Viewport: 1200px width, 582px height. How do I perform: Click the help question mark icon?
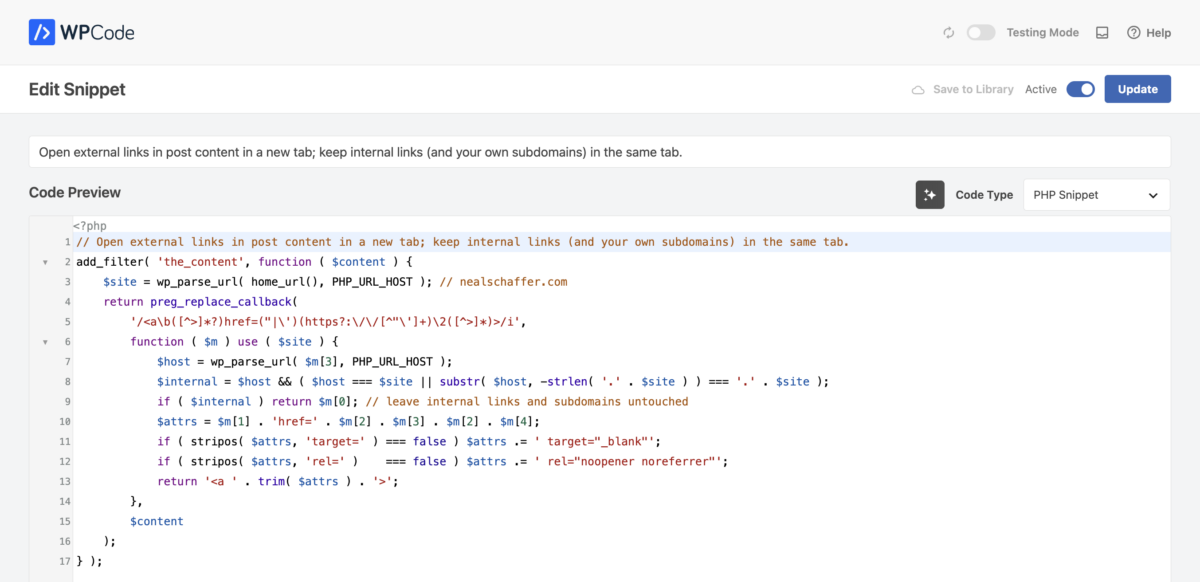(1133, 33)
